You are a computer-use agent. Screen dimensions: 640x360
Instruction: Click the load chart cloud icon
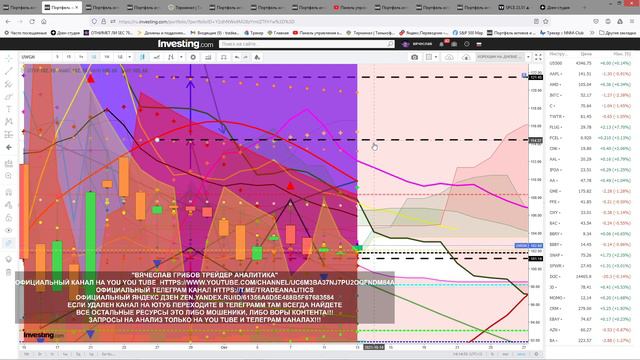point(449,57)
